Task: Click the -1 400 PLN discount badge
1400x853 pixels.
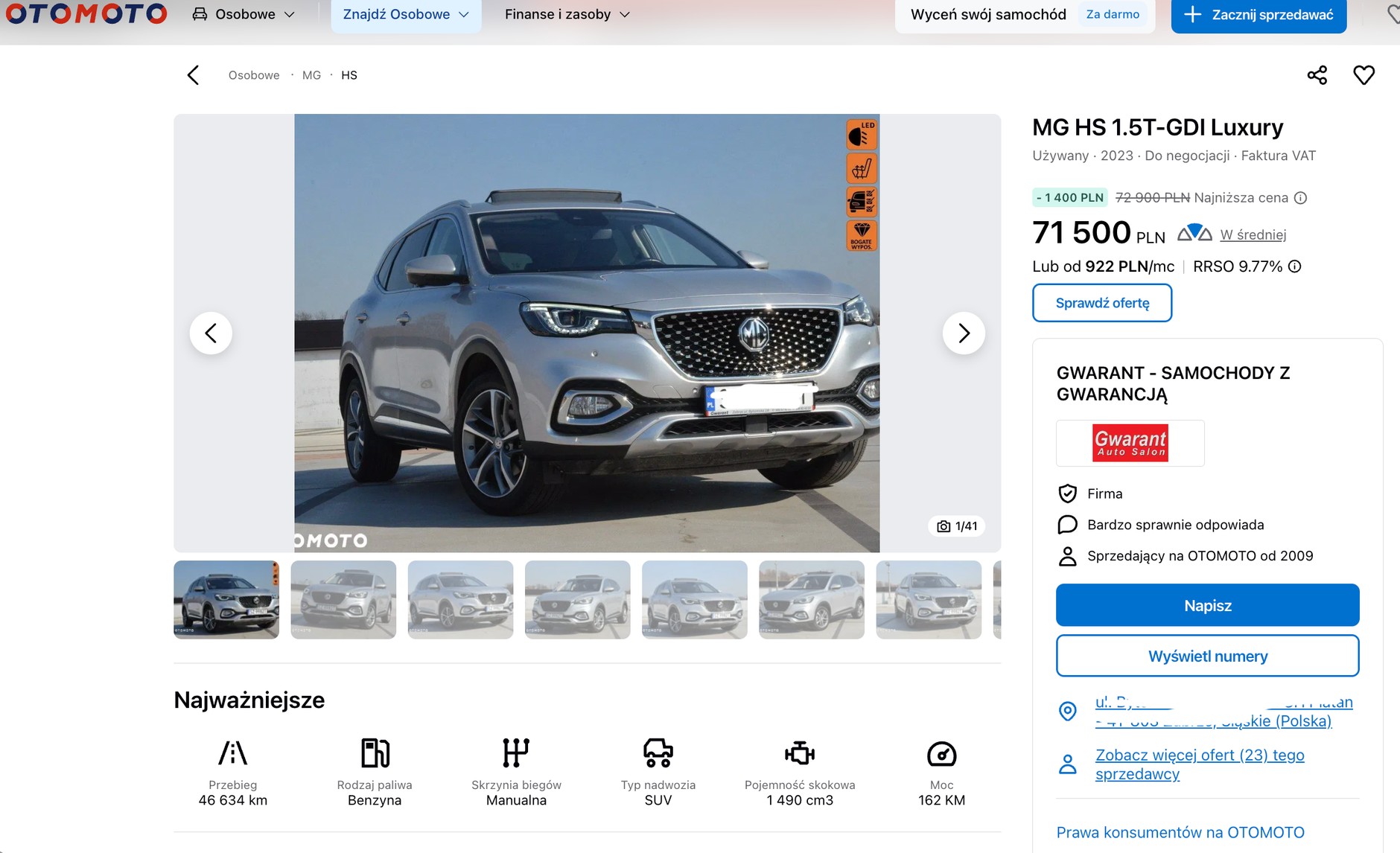Action: tap(1070, 197)
